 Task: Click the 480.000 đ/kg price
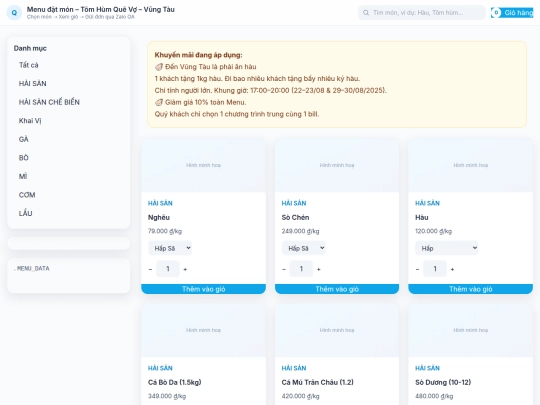click(x=434, y=396)
